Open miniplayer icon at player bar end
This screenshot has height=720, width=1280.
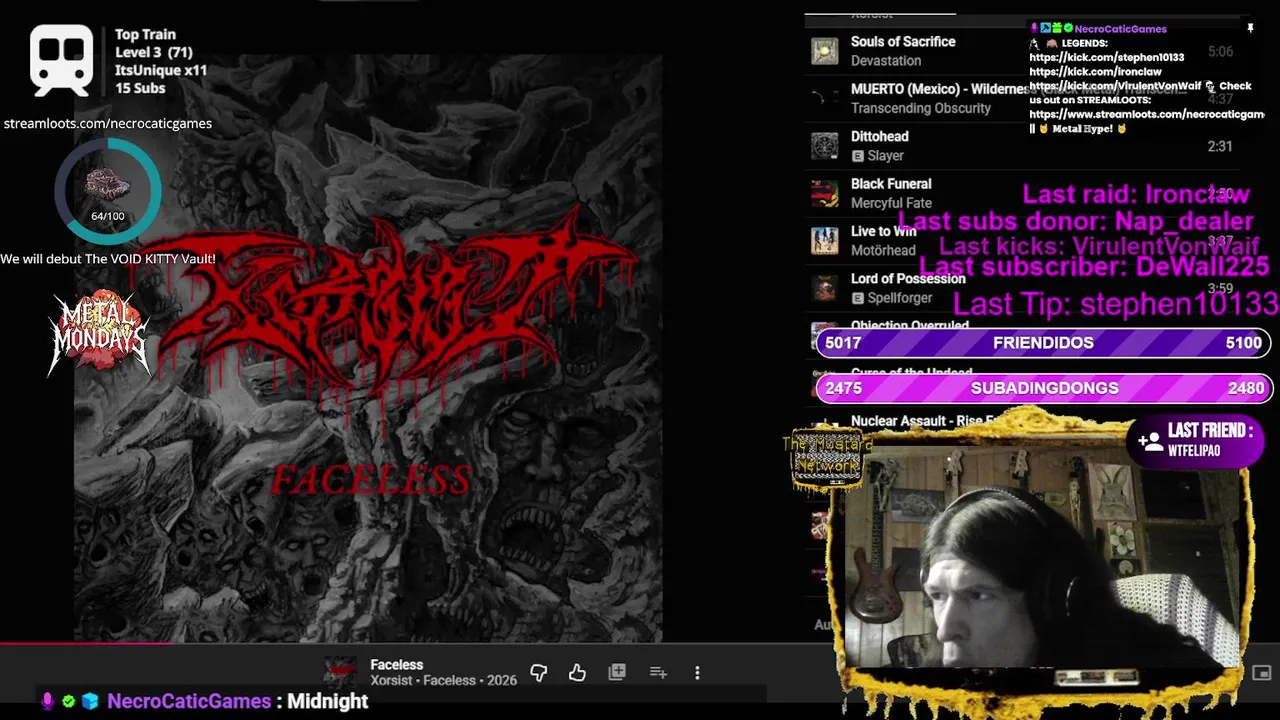click(x=1262, y=673)
